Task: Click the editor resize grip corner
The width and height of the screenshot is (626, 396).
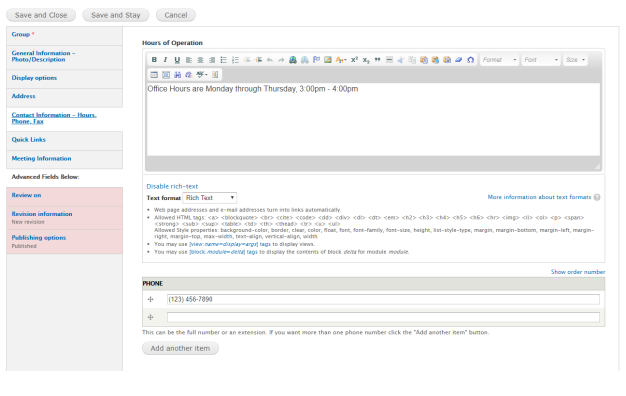Action: [x=597, y=166]
